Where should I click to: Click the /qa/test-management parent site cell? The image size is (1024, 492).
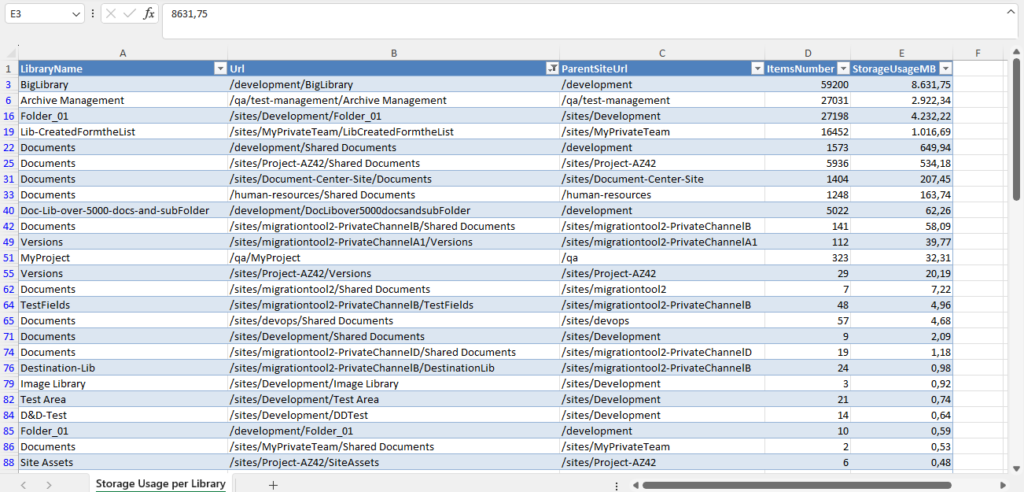coord(662,100)
